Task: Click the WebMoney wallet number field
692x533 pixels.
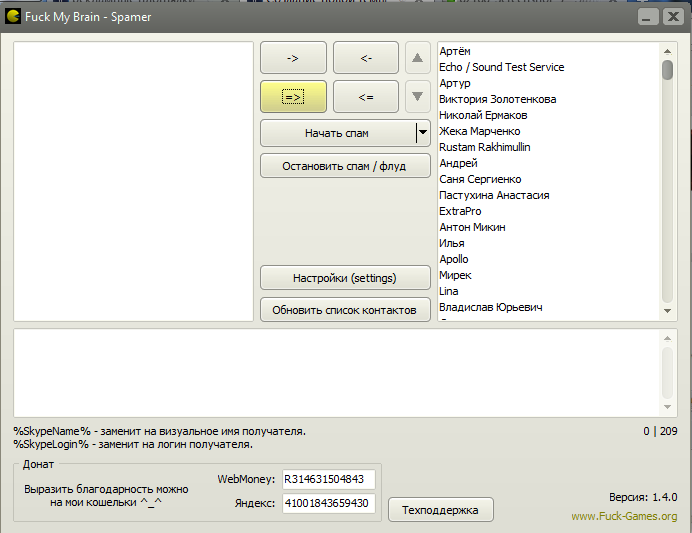Action: click(329, 479)
